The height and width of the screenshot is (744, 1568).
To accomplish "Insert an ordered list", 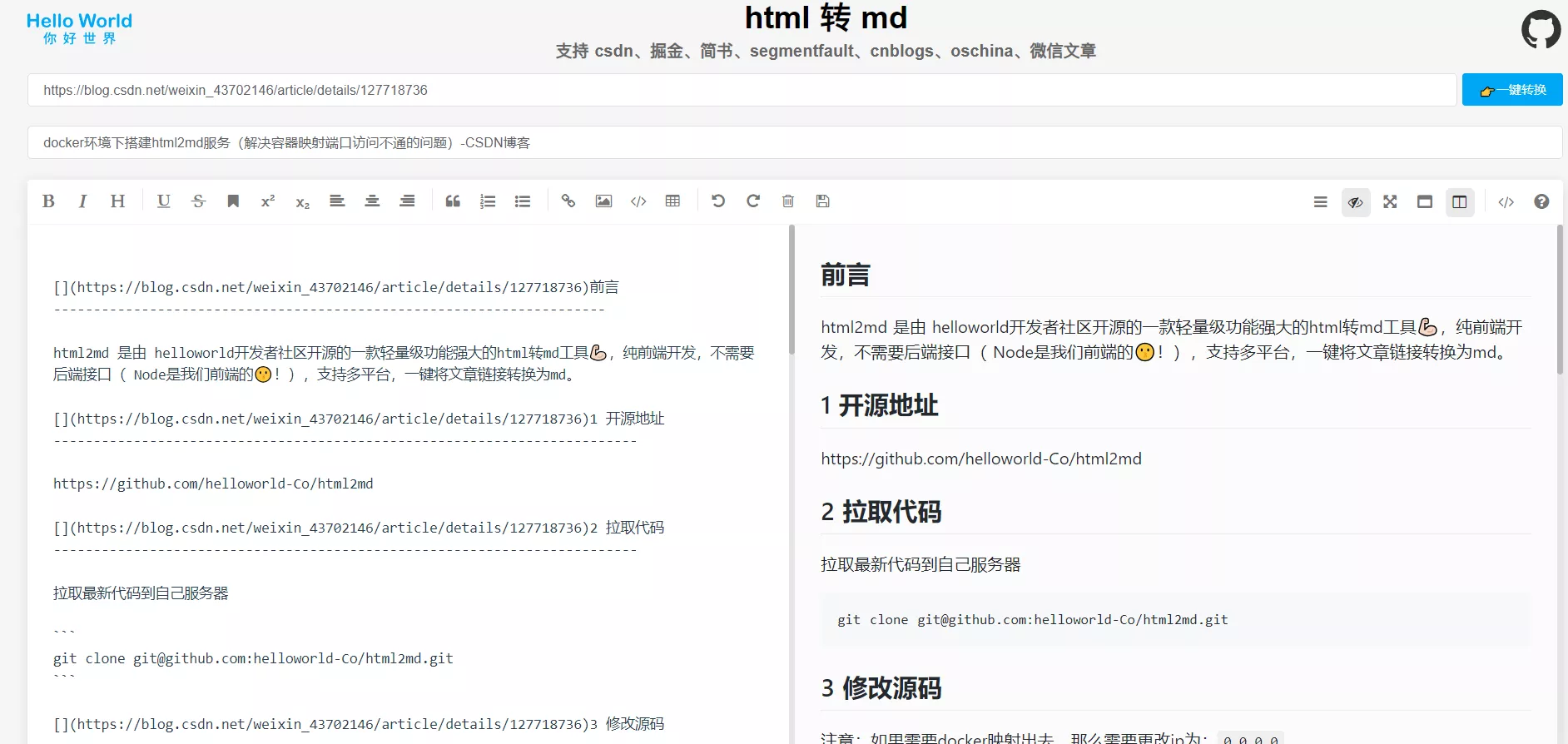I will pos(488,201).
